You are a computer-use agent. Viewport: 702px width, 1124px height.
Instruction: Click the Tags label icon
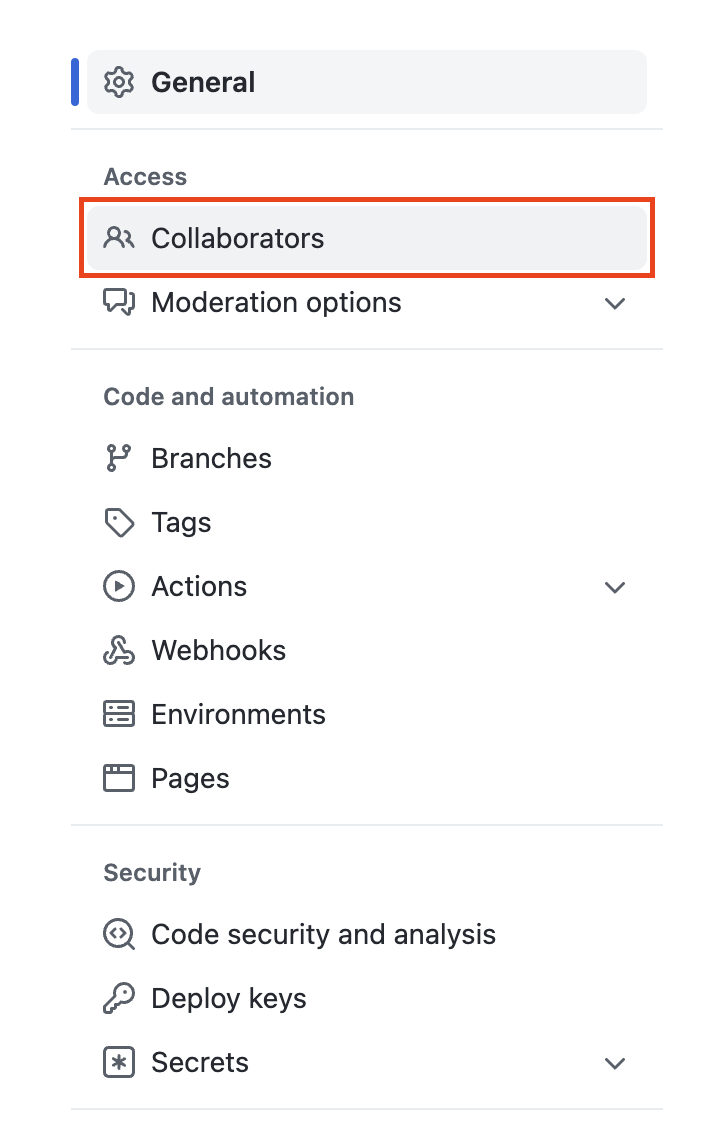[x=118, y=523]
